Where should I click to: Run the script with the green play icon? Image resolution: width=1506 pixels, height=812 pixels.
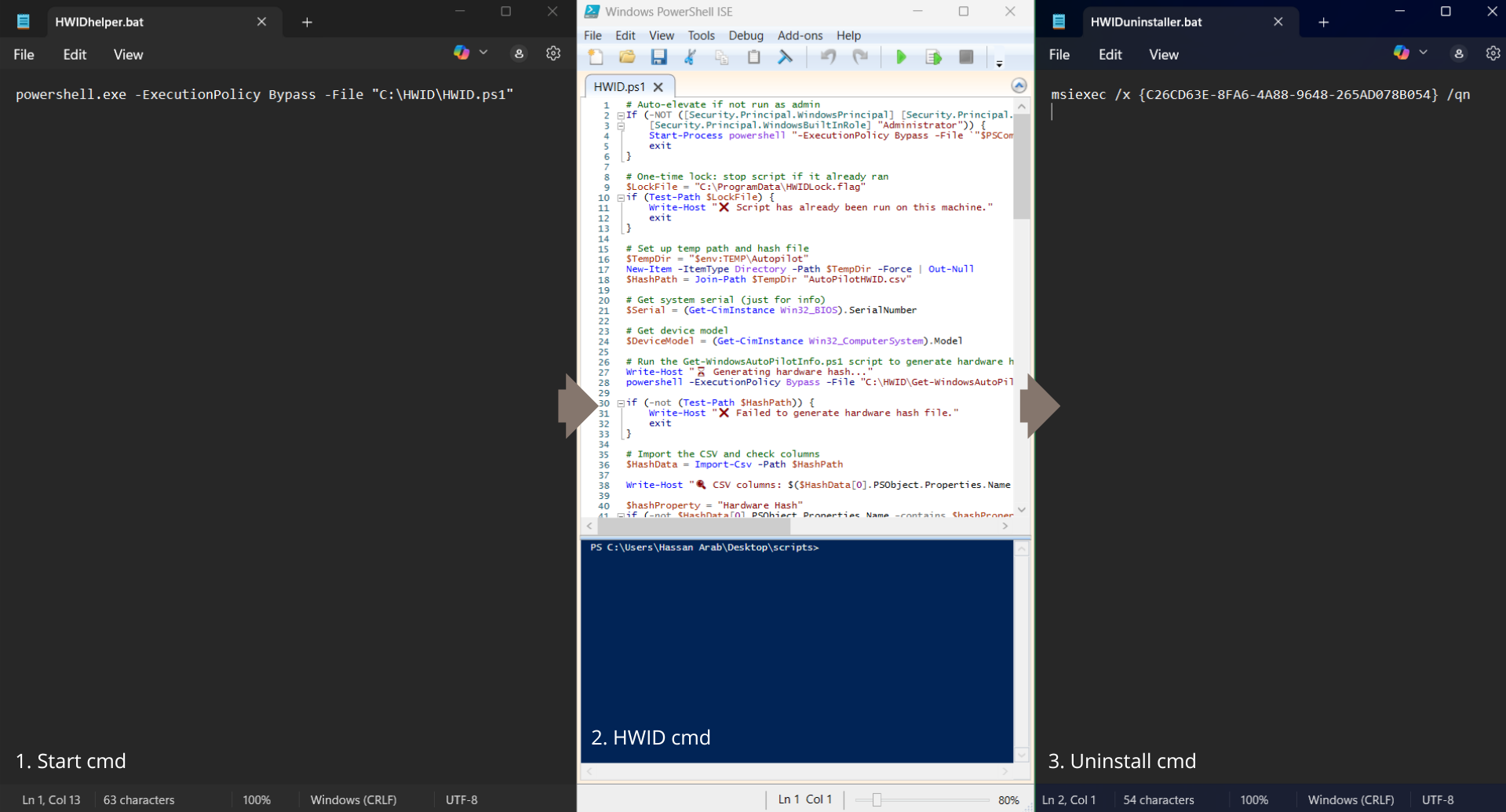coord(901,57)
